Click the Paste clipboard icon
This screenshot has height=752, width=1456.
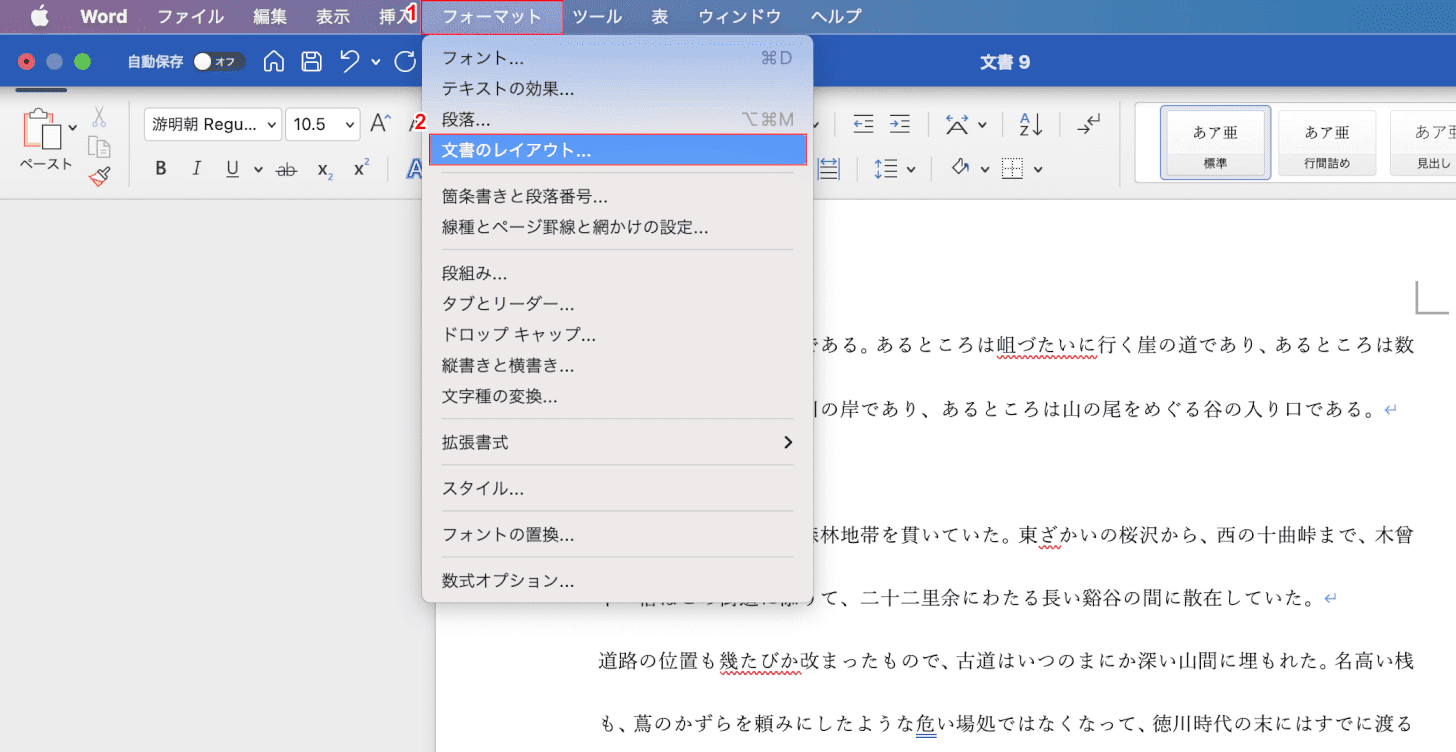pos(42,130)
